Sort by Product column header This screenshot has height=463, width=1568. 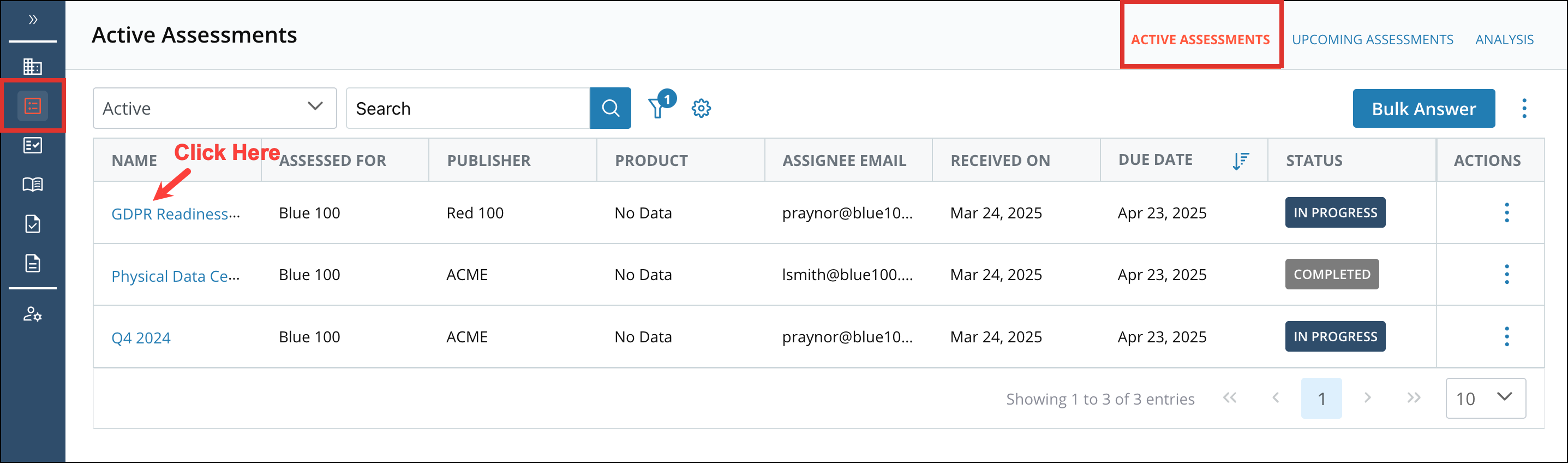pos(651,161)
